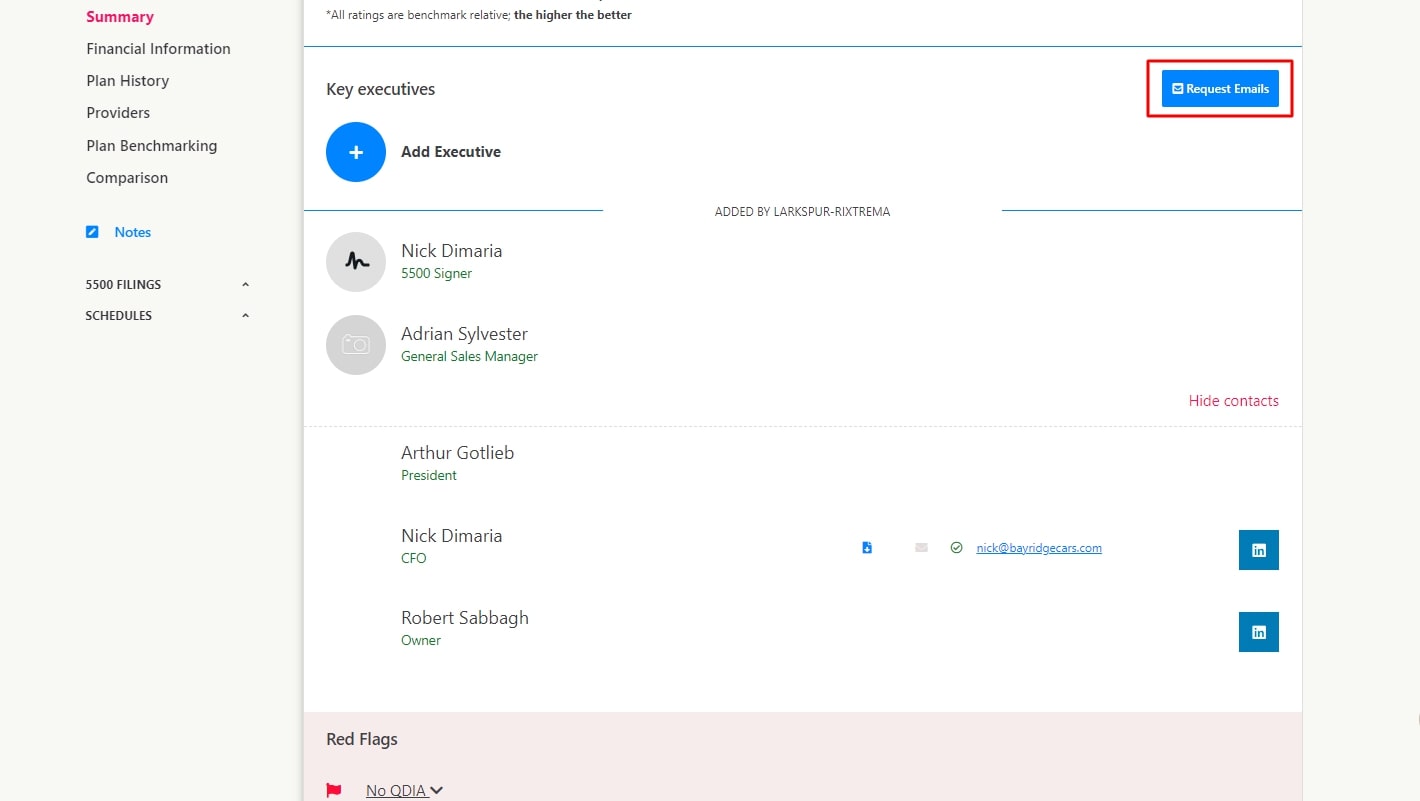This screenshot has width=1420, height=801.
Task: Select Providers in the sidebar
Action: pos(118,113)
